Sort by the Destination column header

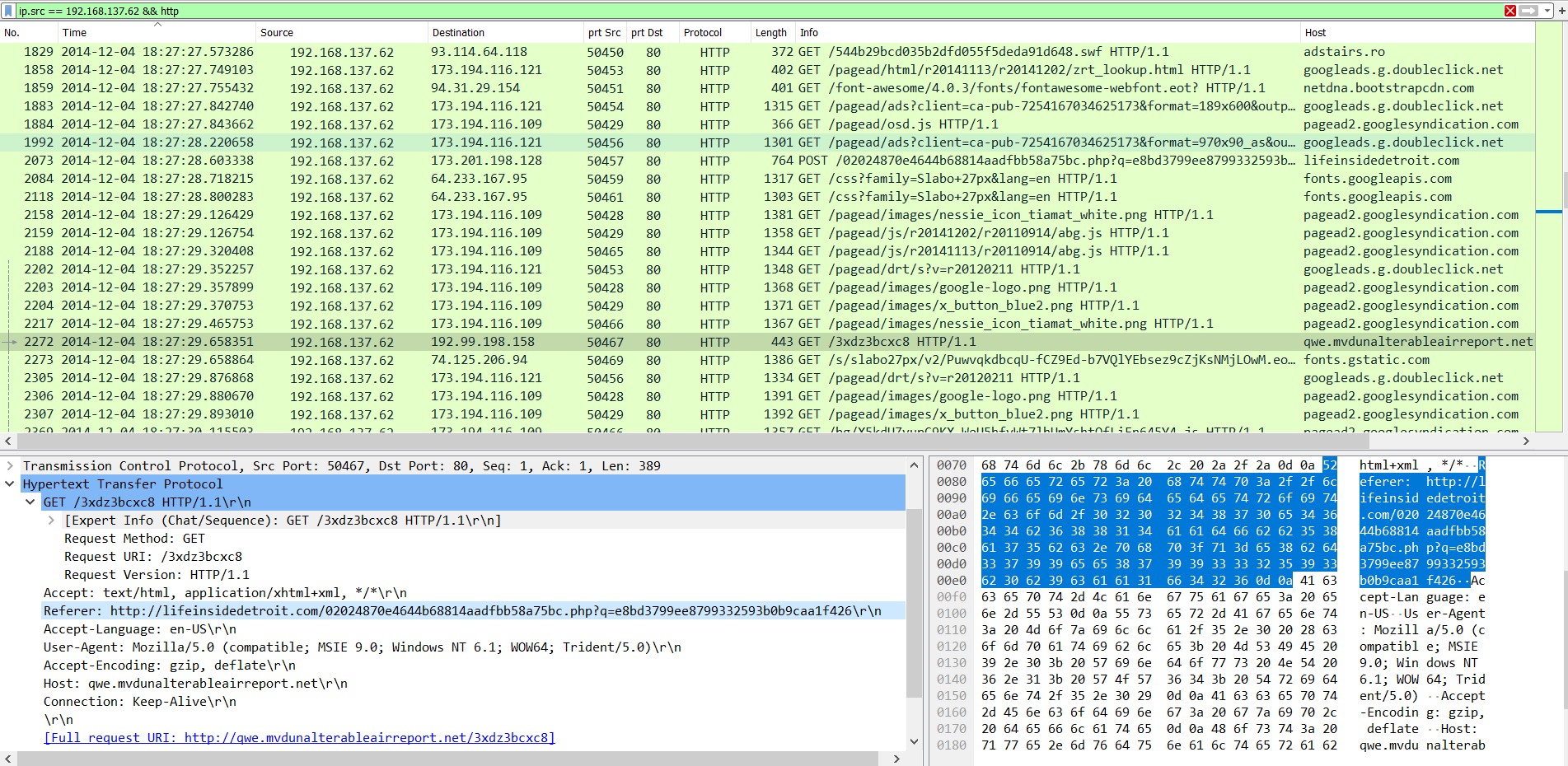click(506, 33)
